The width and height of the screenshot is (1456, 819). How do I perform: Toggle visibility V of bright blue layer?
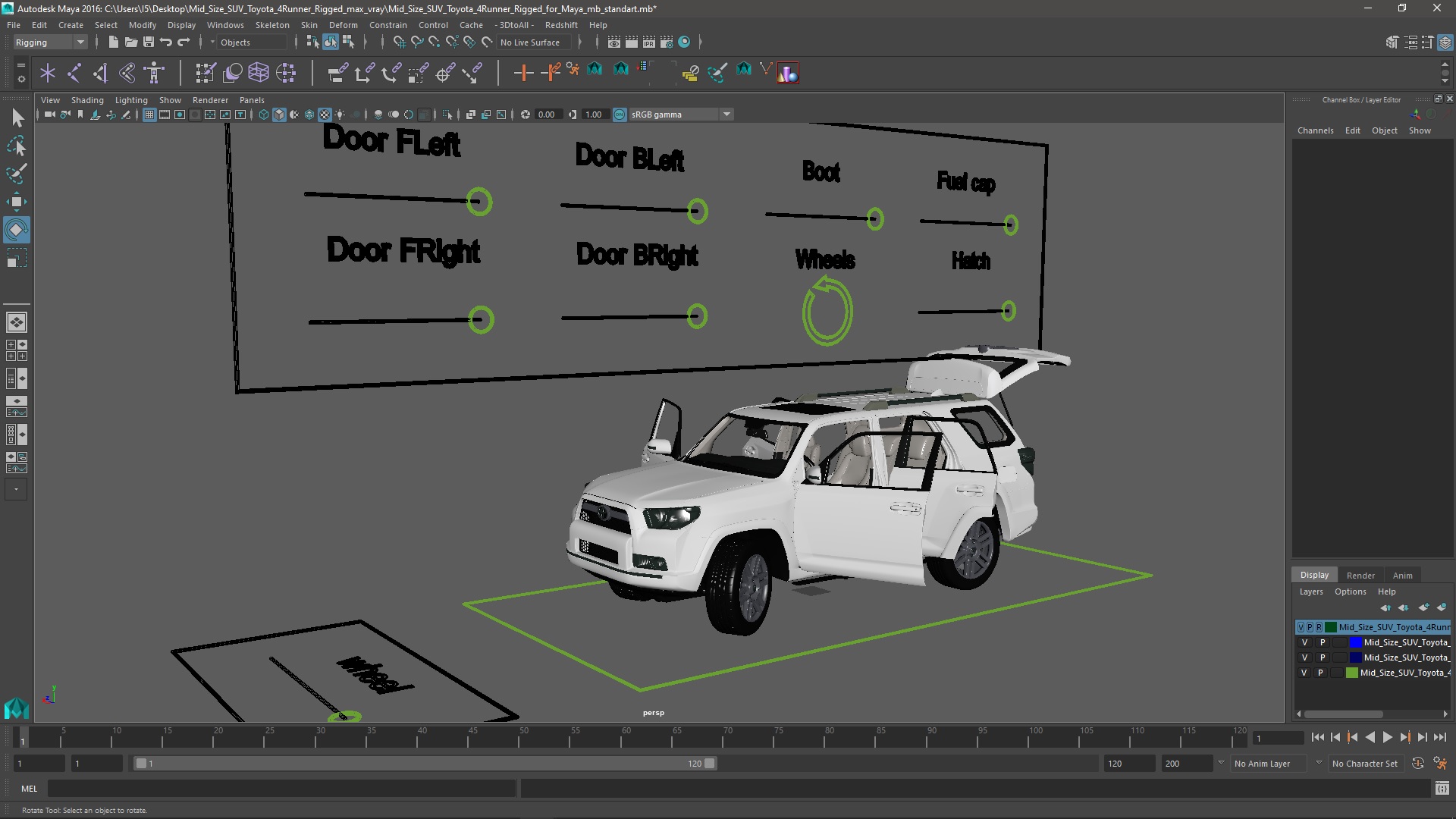click(1304, 642)
